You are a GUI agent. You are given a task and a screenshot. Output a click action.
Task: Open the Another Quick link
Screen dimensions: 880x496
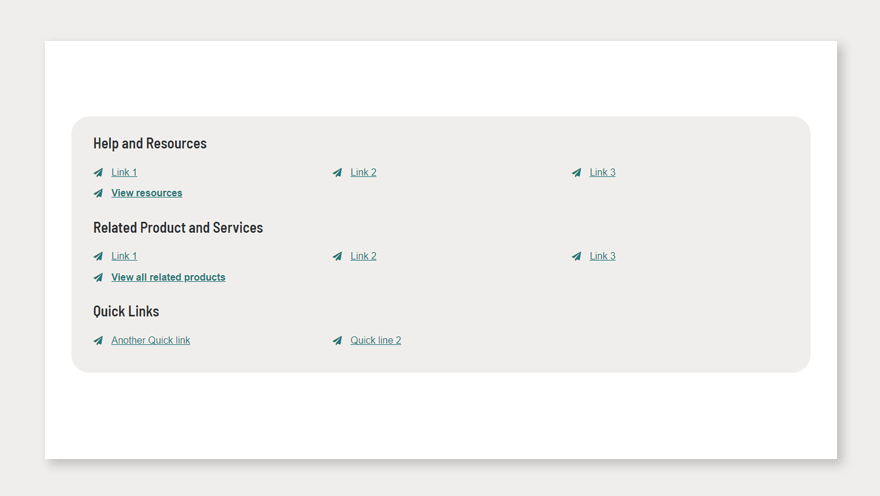(150, 341)
